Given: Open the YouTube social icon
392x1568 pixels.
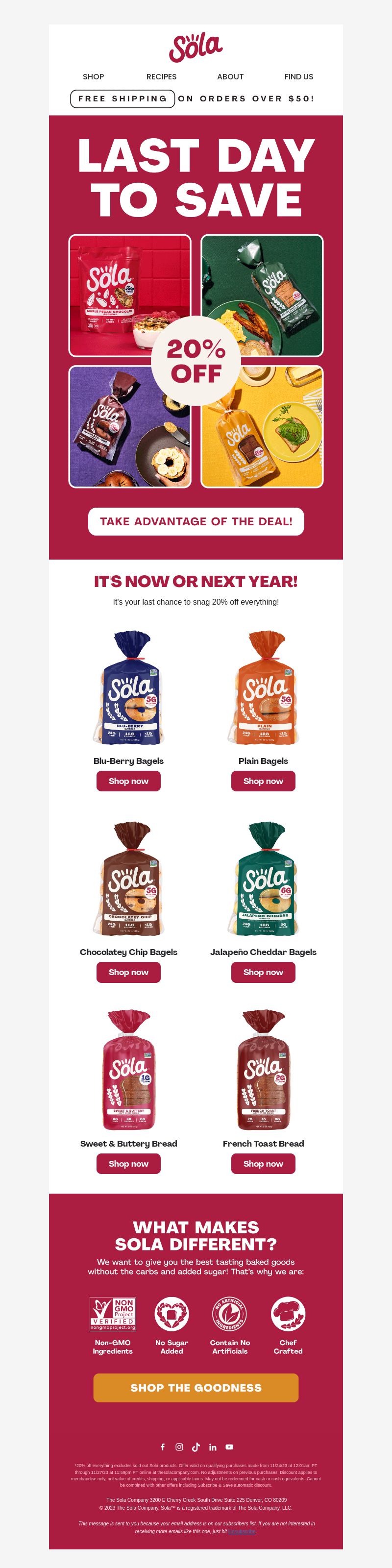Looking at the screenshot, I should click(229, 1447).
